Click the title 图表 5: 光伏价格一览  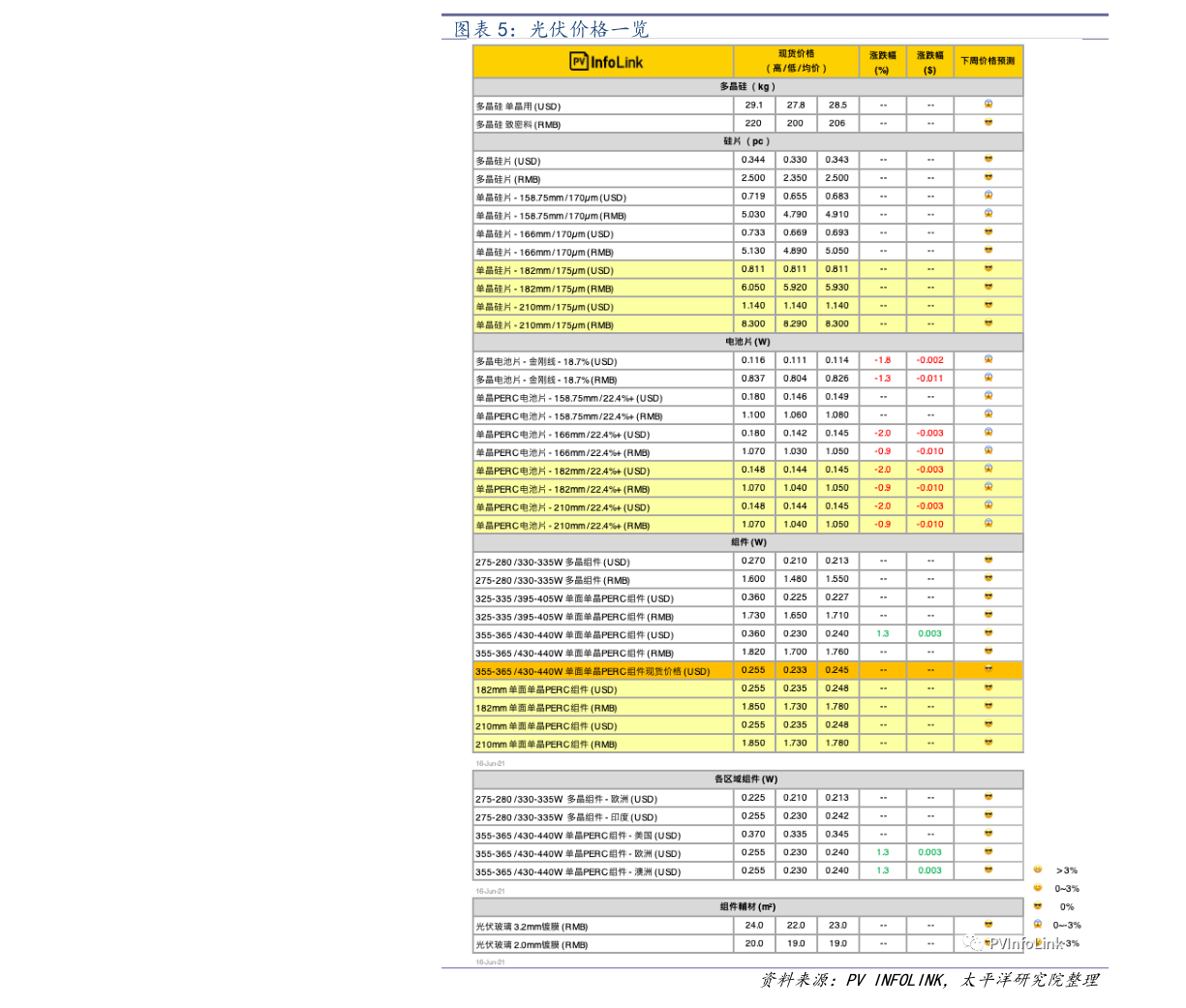(551, 29)
